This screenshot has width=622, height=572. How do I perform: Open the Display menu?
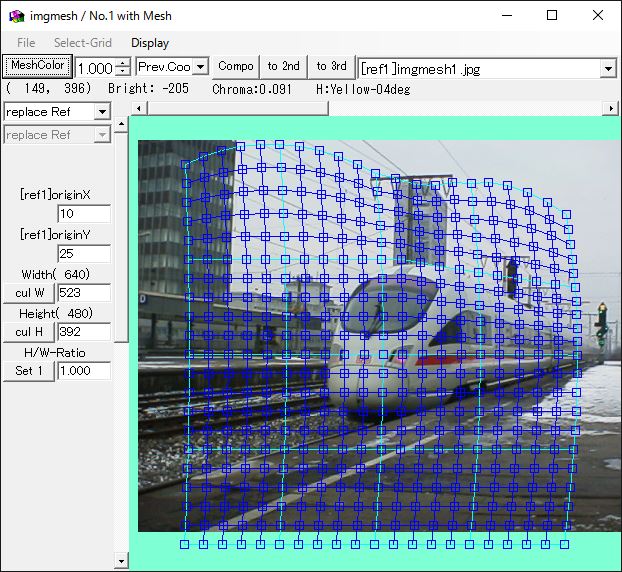(x=150, y=43)
